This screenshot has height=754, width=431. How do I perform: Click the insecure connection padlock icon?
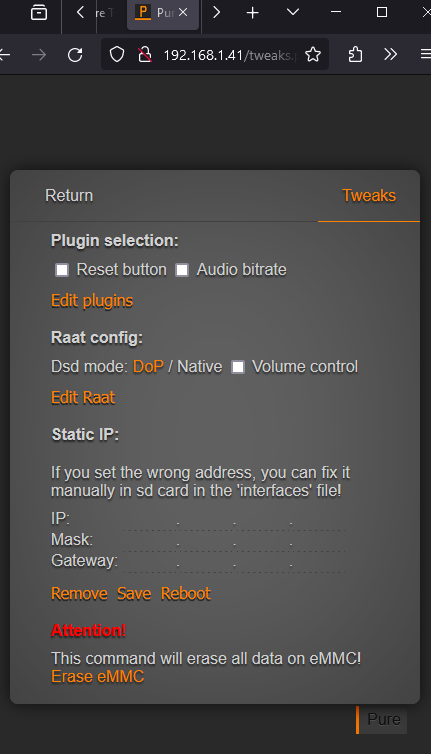(144, 55)
